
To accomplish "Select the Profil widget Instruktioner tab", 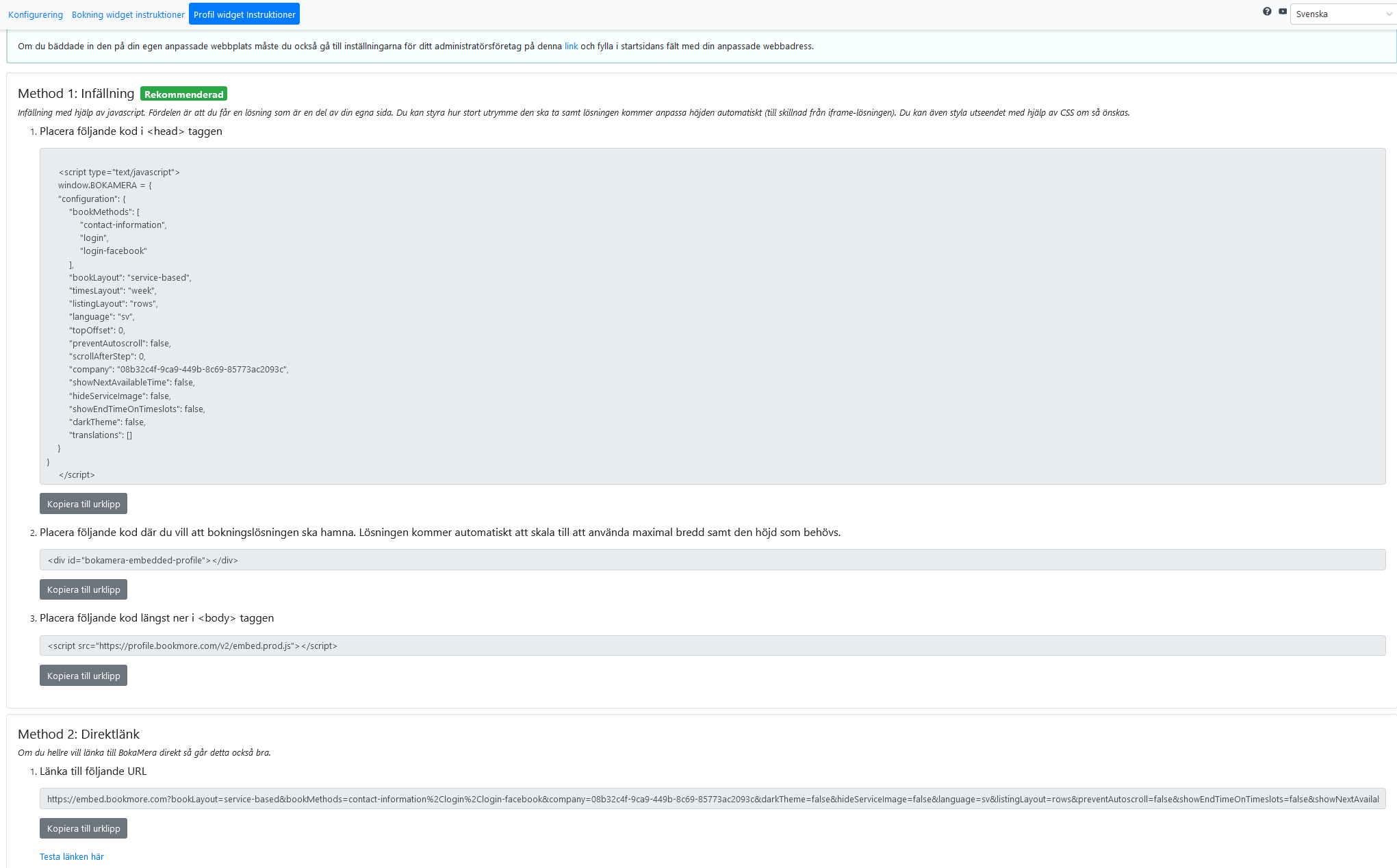I will point(244,14).
